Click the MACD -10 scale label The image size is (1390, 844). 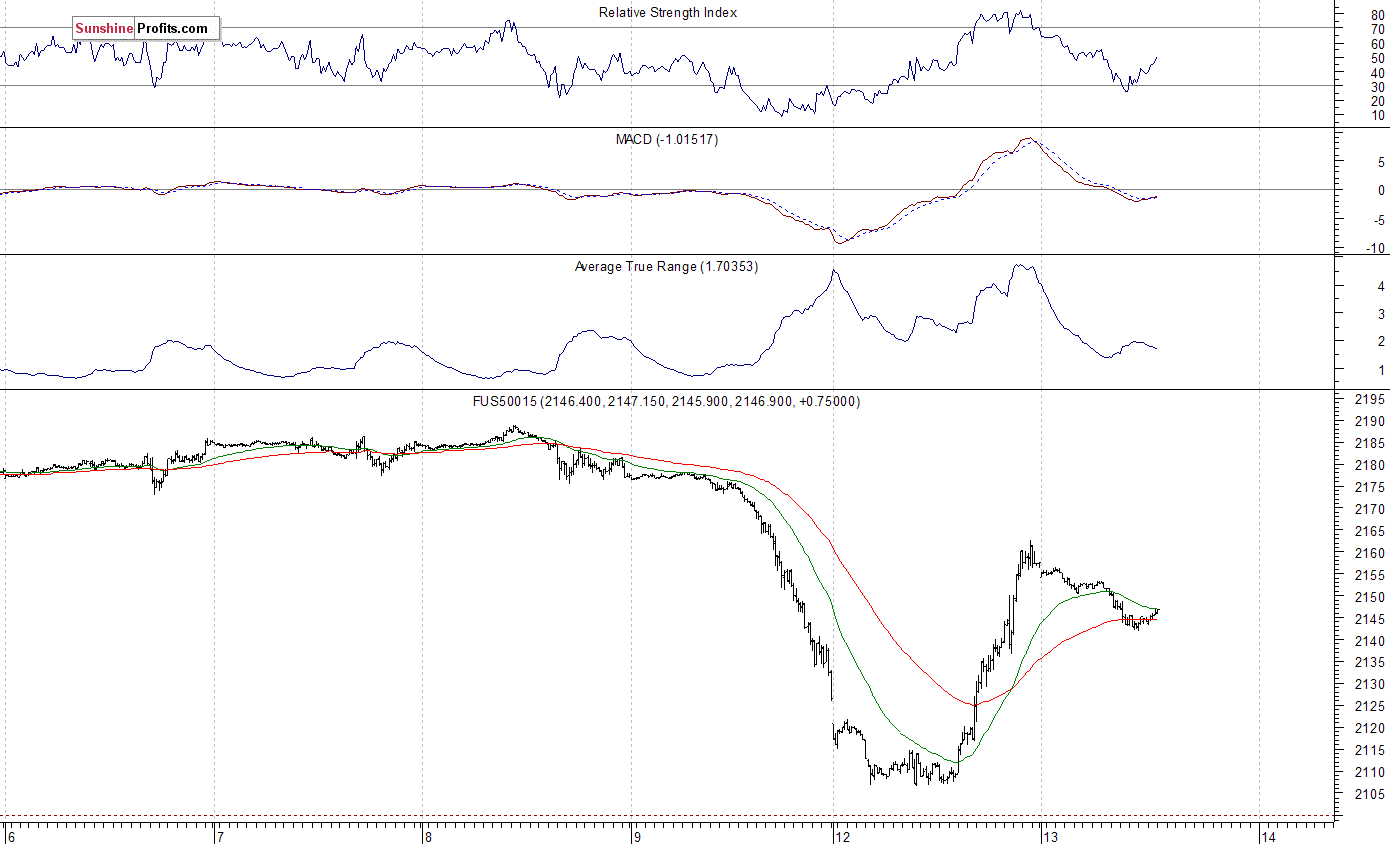pyautogui.click(x=1376, y=249)
